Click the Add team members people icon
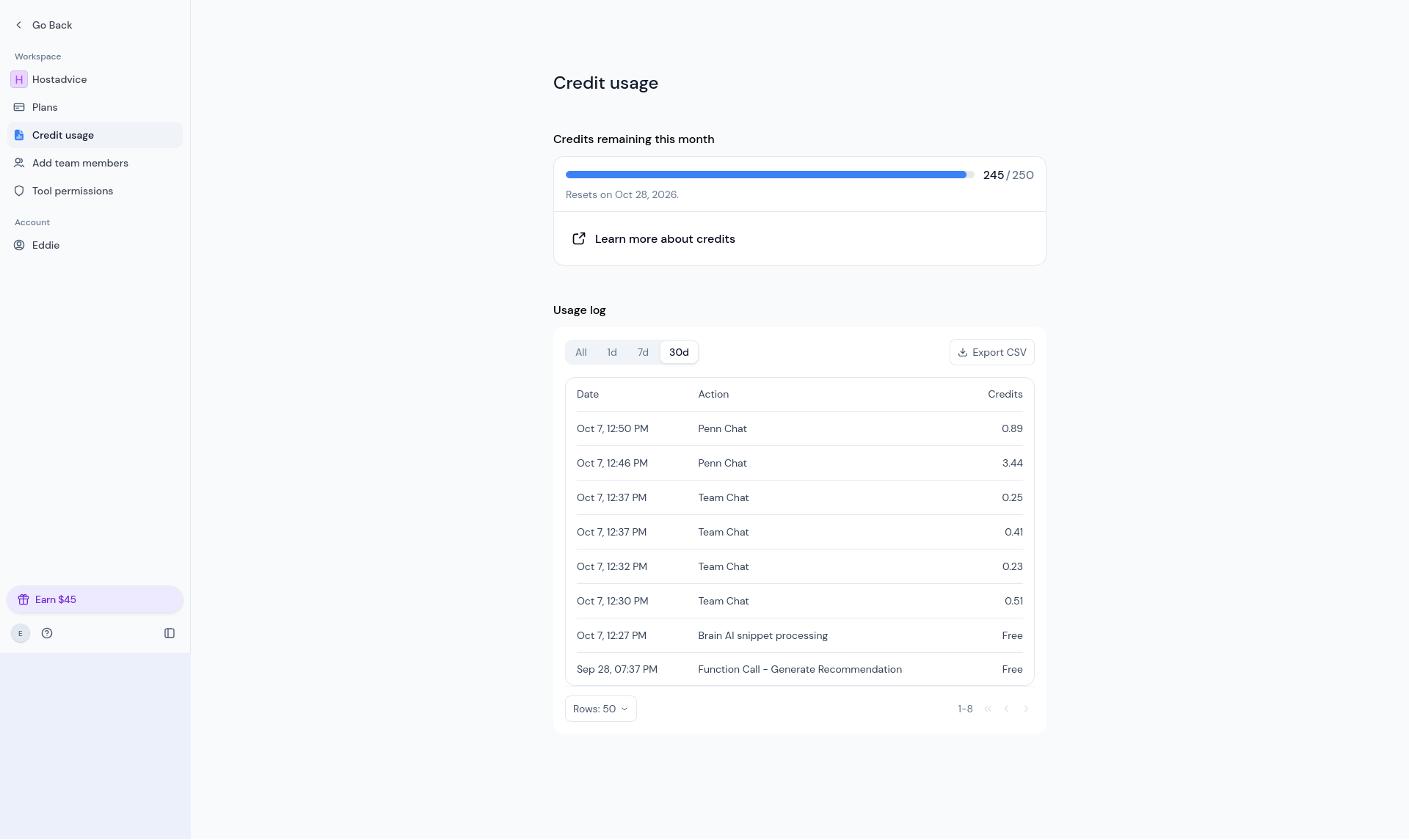The width and height of the screenshot is (1409, 840). 19,163
